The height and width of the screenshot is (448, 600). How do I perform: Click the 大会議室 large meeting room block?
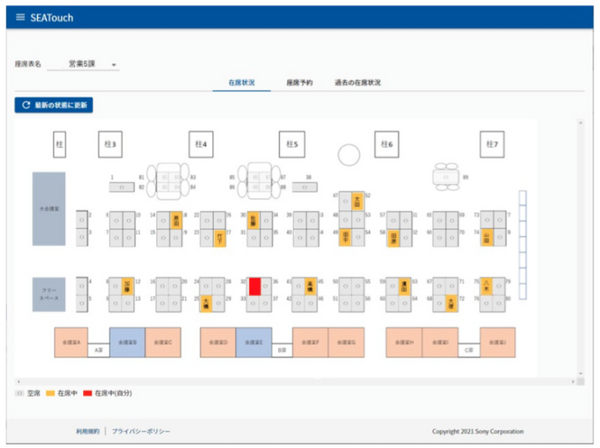point(49,209)
